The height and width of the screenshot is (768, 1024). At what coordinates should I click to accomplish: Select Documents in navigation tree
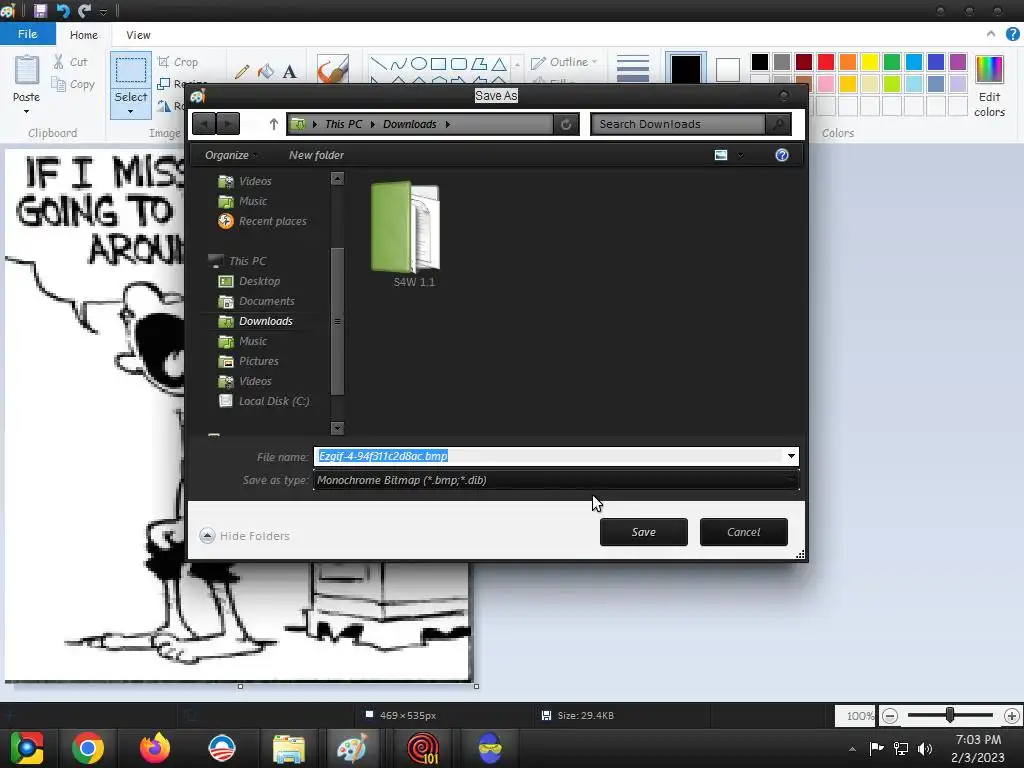[x=257, y=301]
